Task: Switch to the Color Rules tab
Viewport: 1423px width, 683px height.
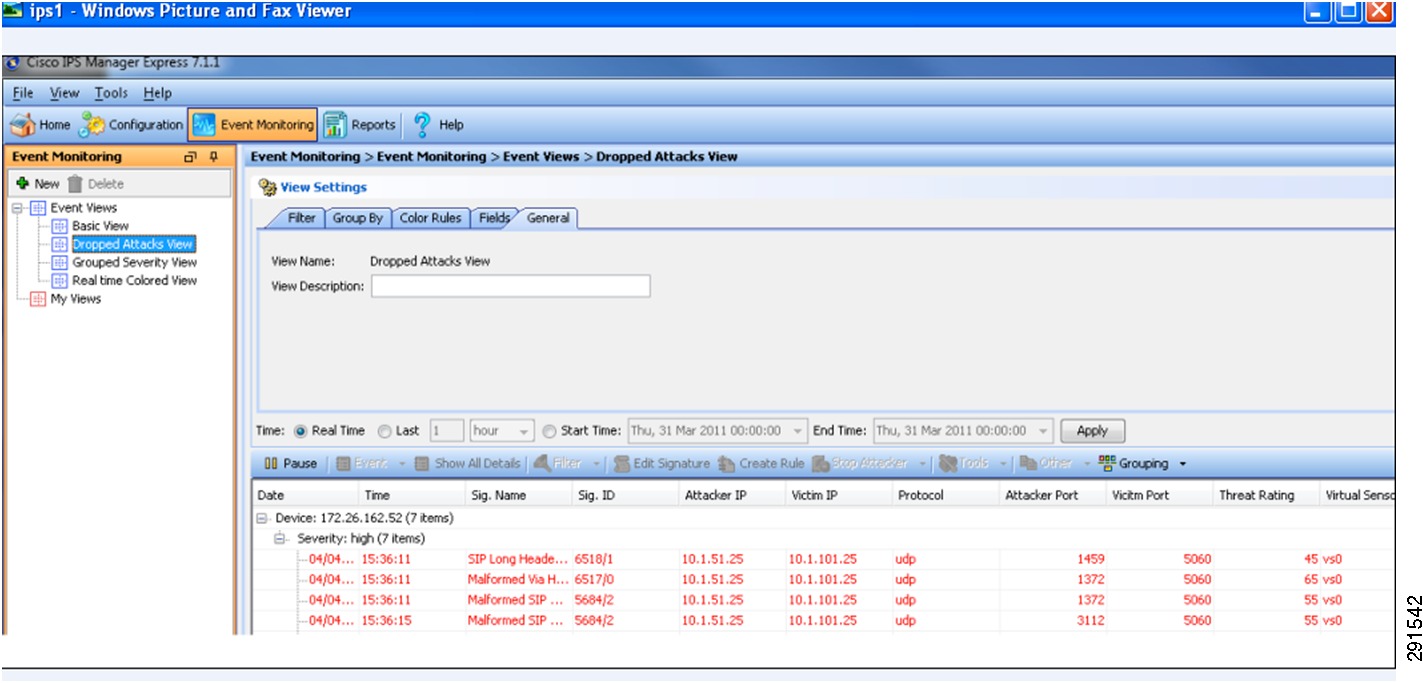Action: point(430,218)
